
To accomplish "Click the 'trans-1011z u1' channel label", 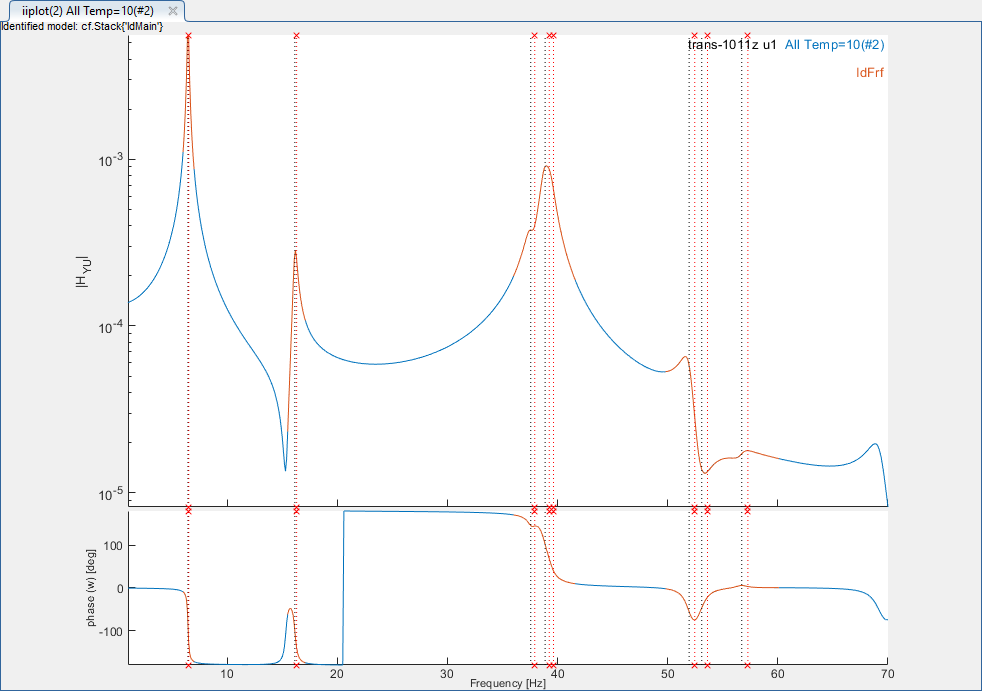I will pos(732,45).
